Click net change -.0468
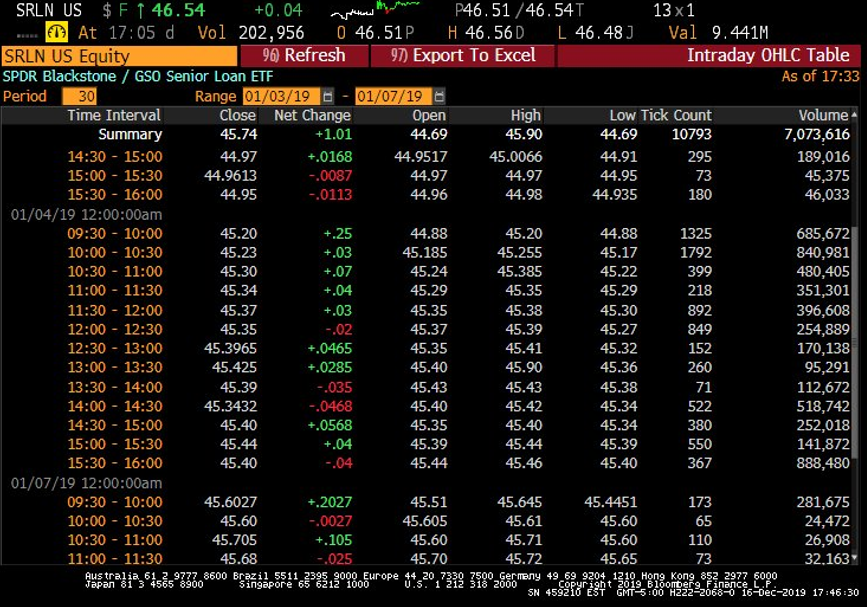 (330, 406)
